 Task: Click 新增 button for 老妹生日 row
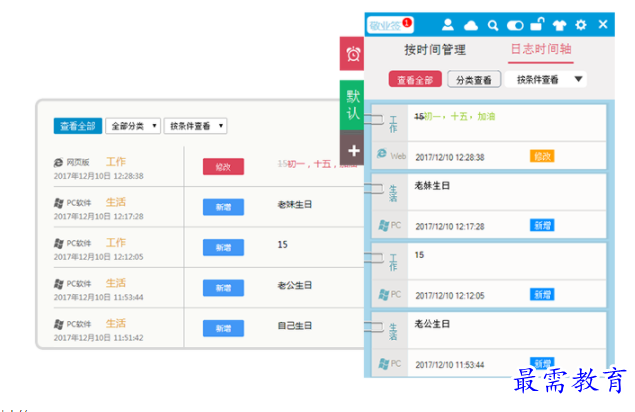pos(223,207)
